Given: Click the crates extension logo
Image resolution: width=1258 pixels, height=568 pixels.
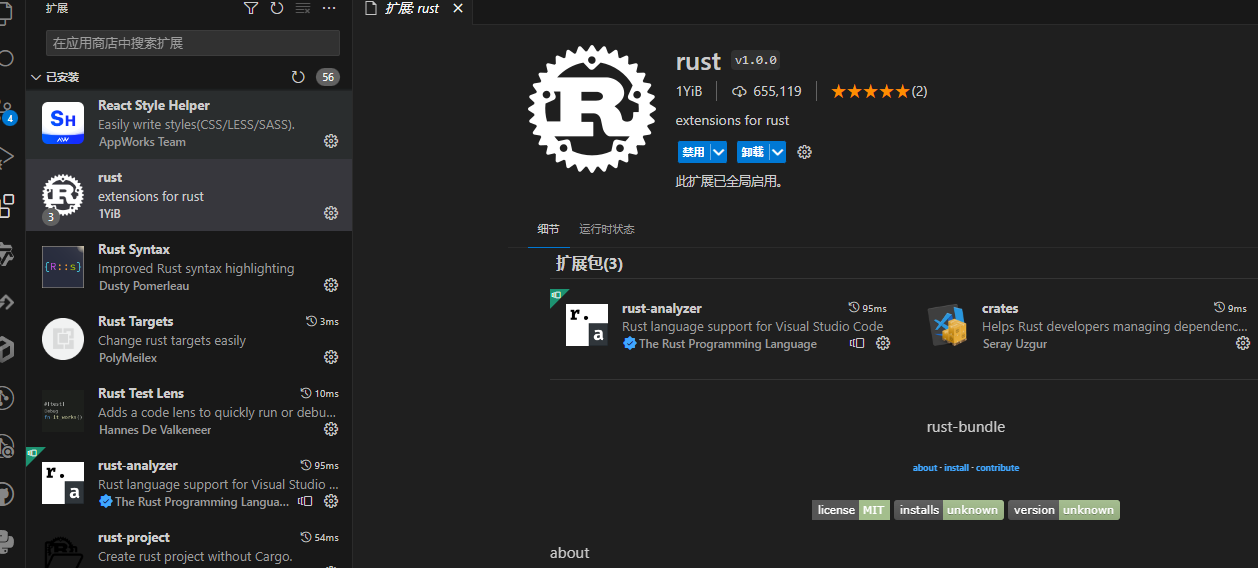Looking at the screenshot, I should pos(947,325).
